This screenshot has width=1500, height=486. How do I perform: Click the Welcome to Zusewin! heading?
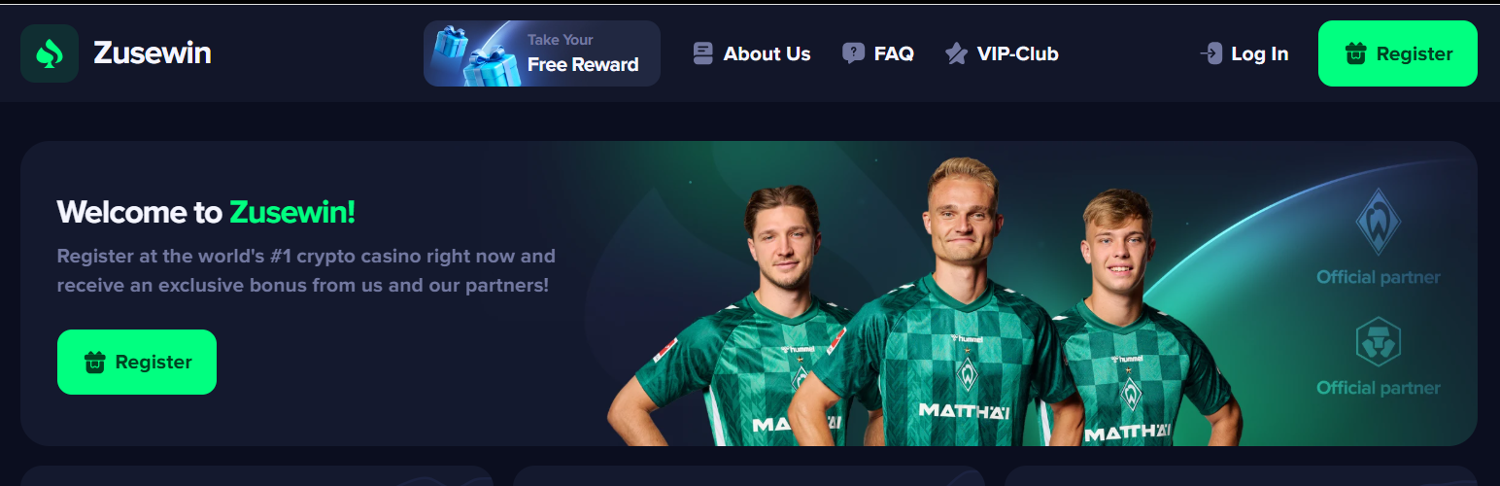[x=206, y=212]
